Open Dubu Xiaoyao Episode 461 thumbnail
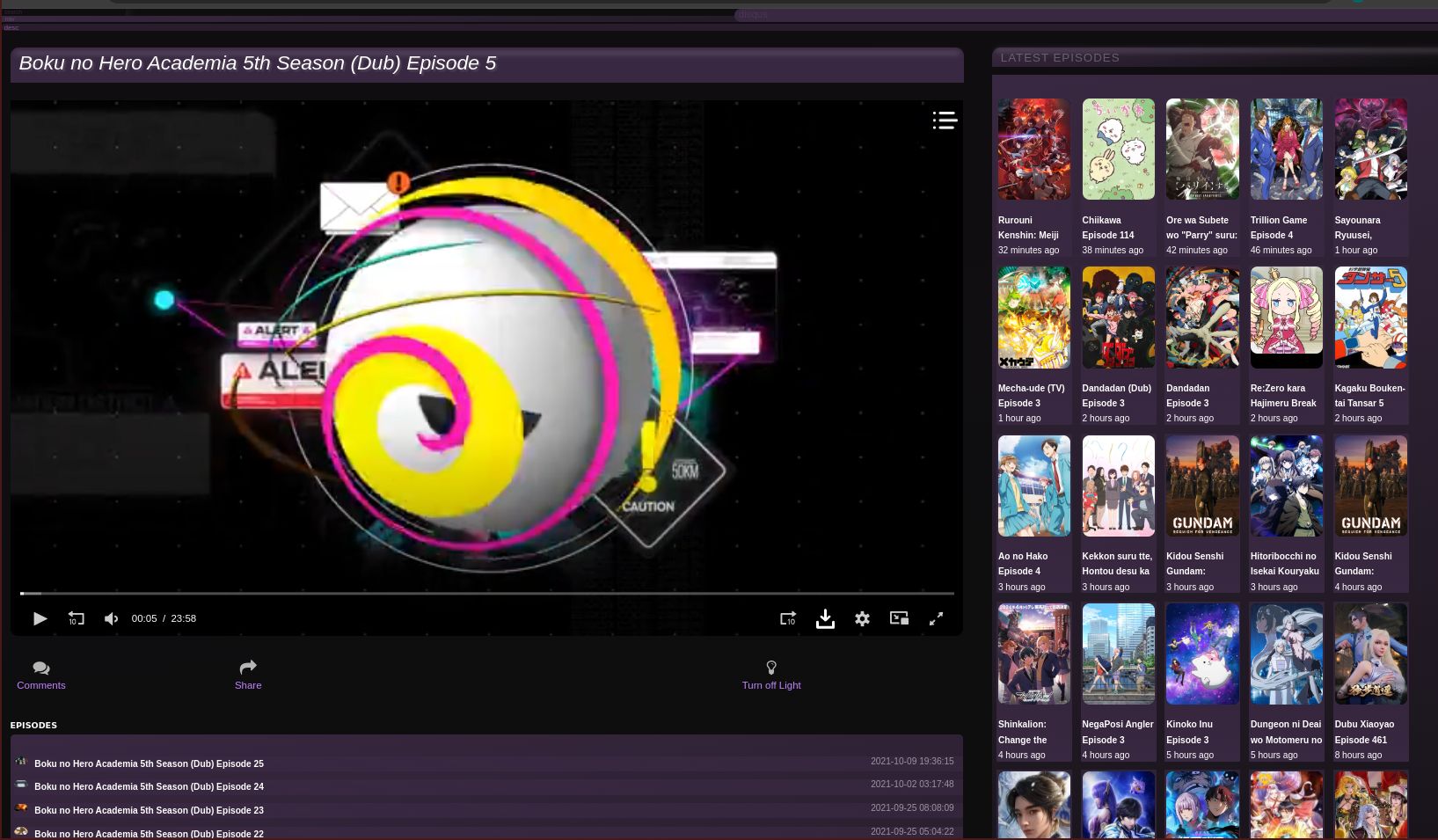 coord(1370,654)
